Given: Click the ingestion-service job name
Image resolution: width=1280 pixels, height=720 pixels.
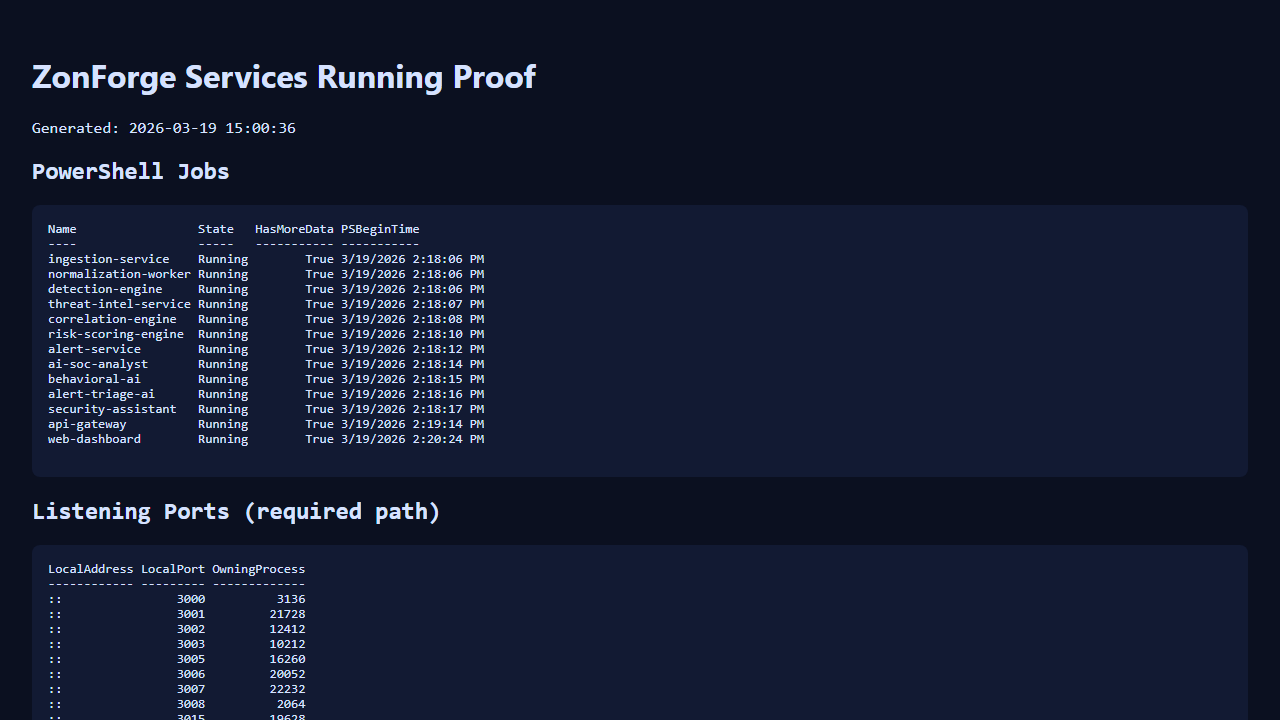Looking at the screenshot, I should click(109, 259).
